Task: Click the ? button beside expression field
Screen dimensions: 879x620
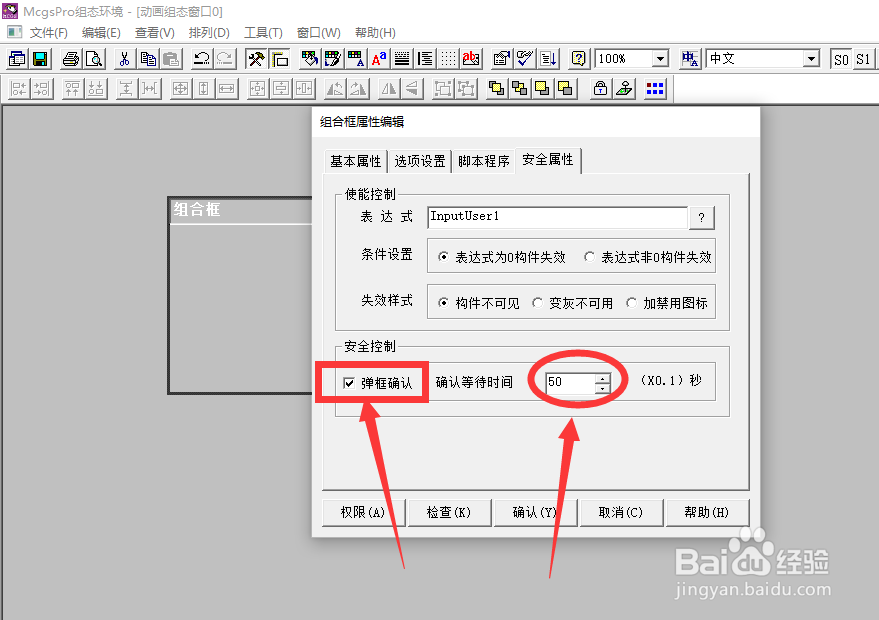Action: tap(701, 218)
